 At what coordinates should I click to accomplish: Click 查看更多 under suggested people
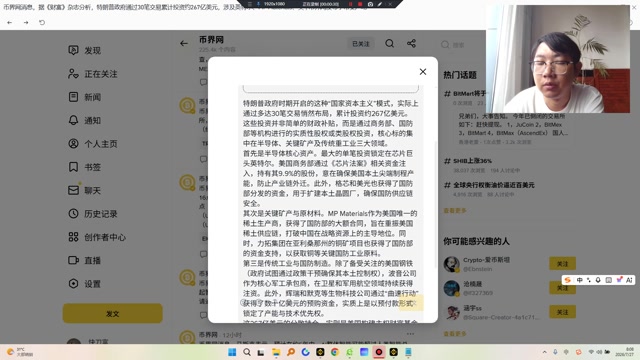[x=455, y=333]
